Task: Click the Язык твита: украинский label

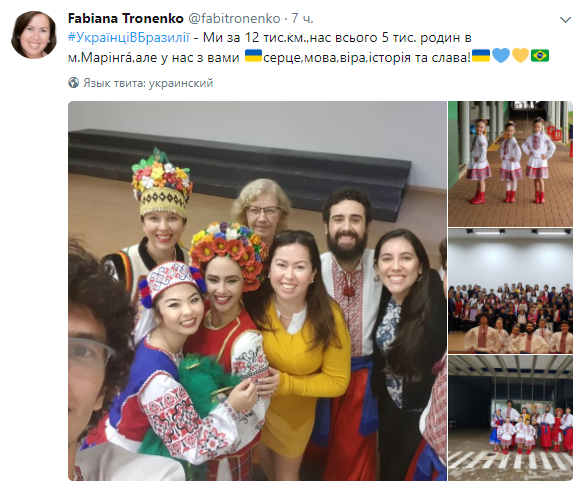Action: pyautogui.click(x=148, y=83)
